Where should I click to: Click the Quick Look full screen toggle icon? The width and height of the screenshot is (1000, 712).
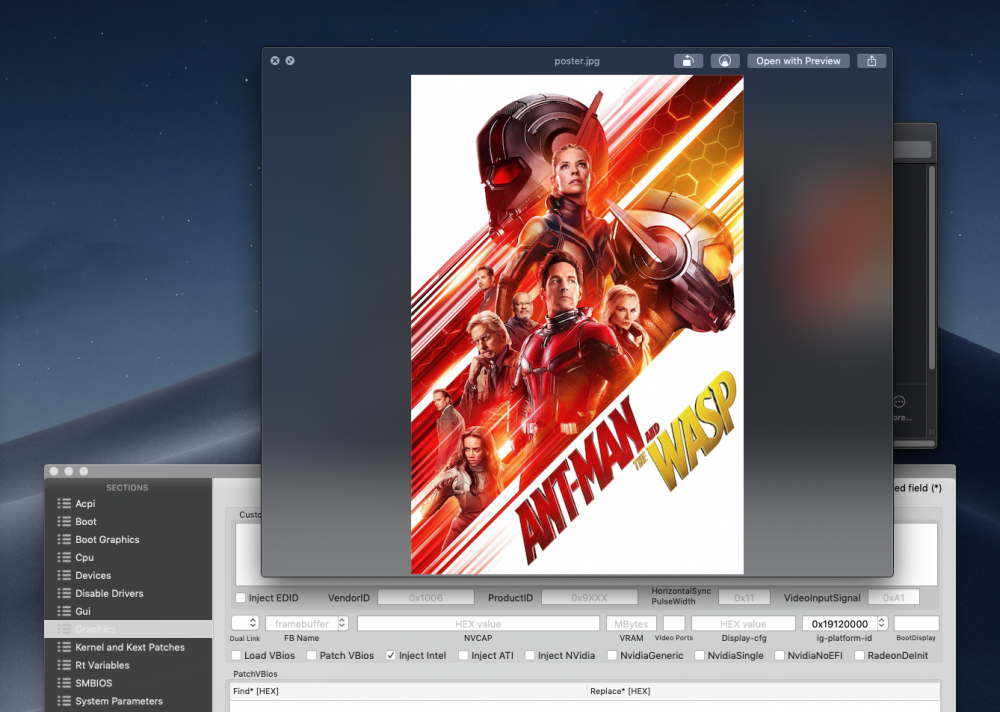click(290, 61)
